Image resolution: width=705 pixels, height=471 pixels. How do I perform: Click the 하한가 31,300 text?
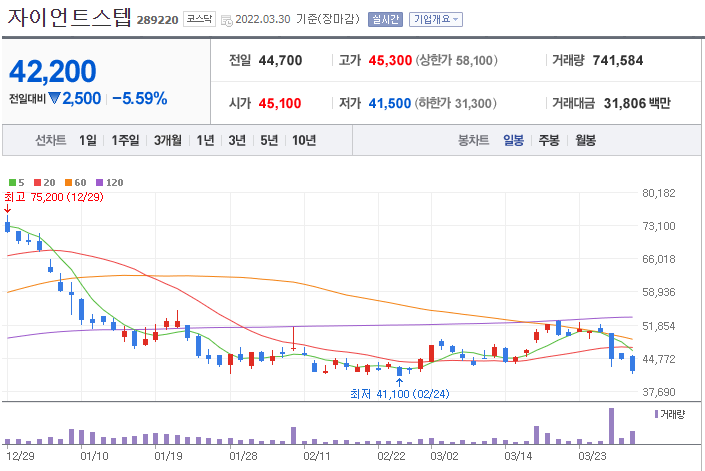[x=455, y=103]
